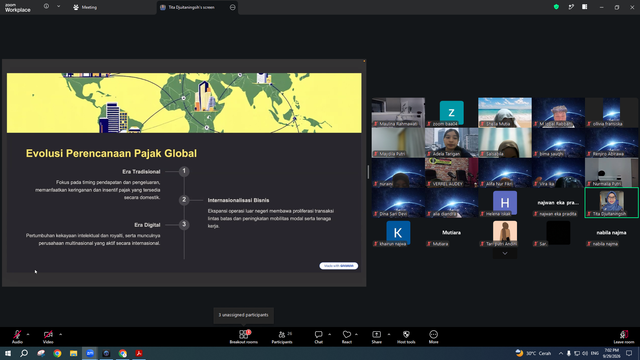The width and height of the screenshot is (640, 360).
Task: Open the Chat panel
Action: [x=318, y=337]
